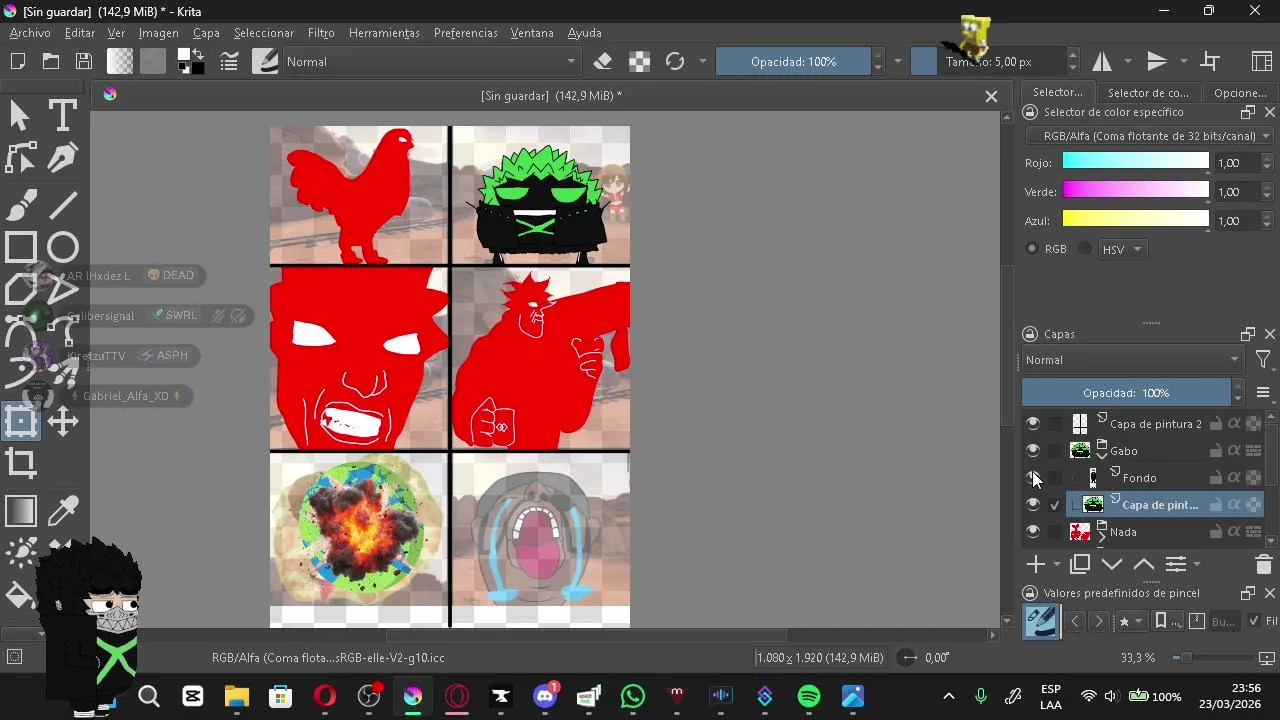Hide the Nada group layer

1033,532
